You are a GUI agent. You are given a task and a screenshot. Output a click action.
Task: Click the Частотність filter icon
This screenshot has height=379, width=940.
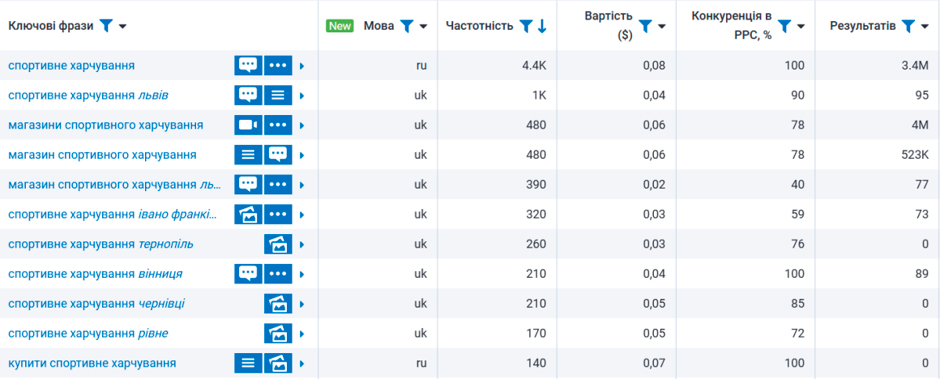pos(526,26)
